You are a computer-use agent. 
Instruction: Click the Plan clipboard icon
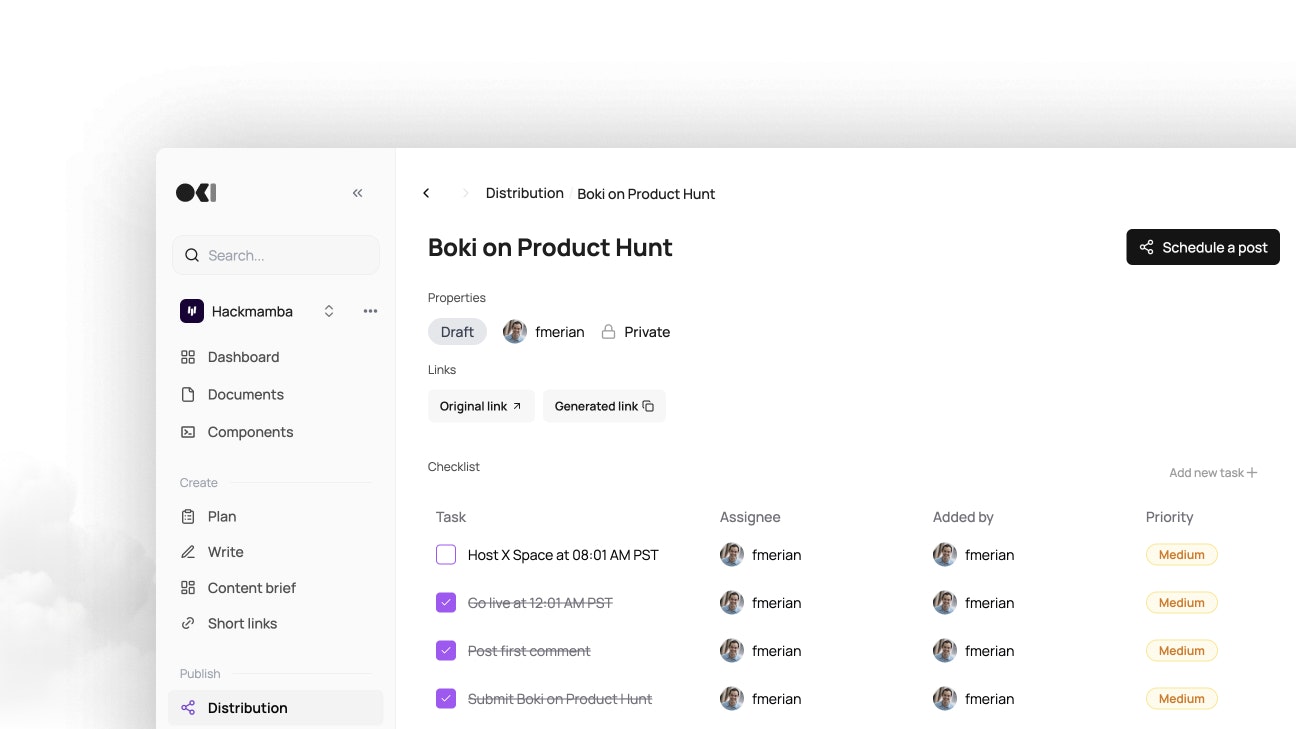[x=188, y=517]
